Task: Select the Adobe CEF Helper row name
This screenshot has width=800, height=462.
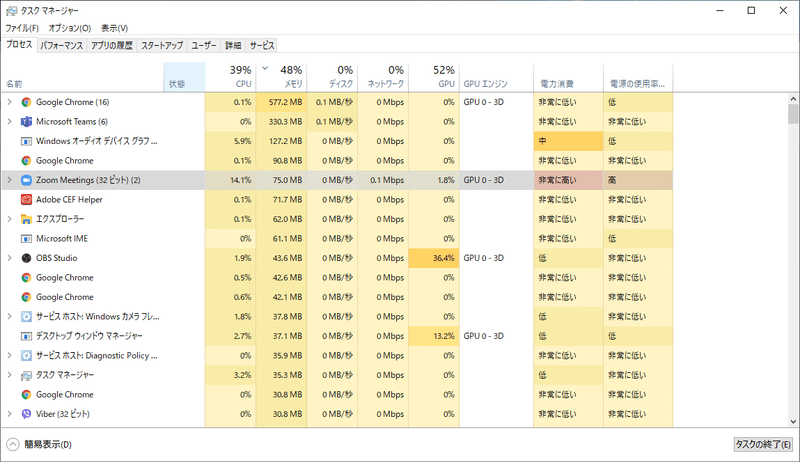Action: (x=69, y=199)
